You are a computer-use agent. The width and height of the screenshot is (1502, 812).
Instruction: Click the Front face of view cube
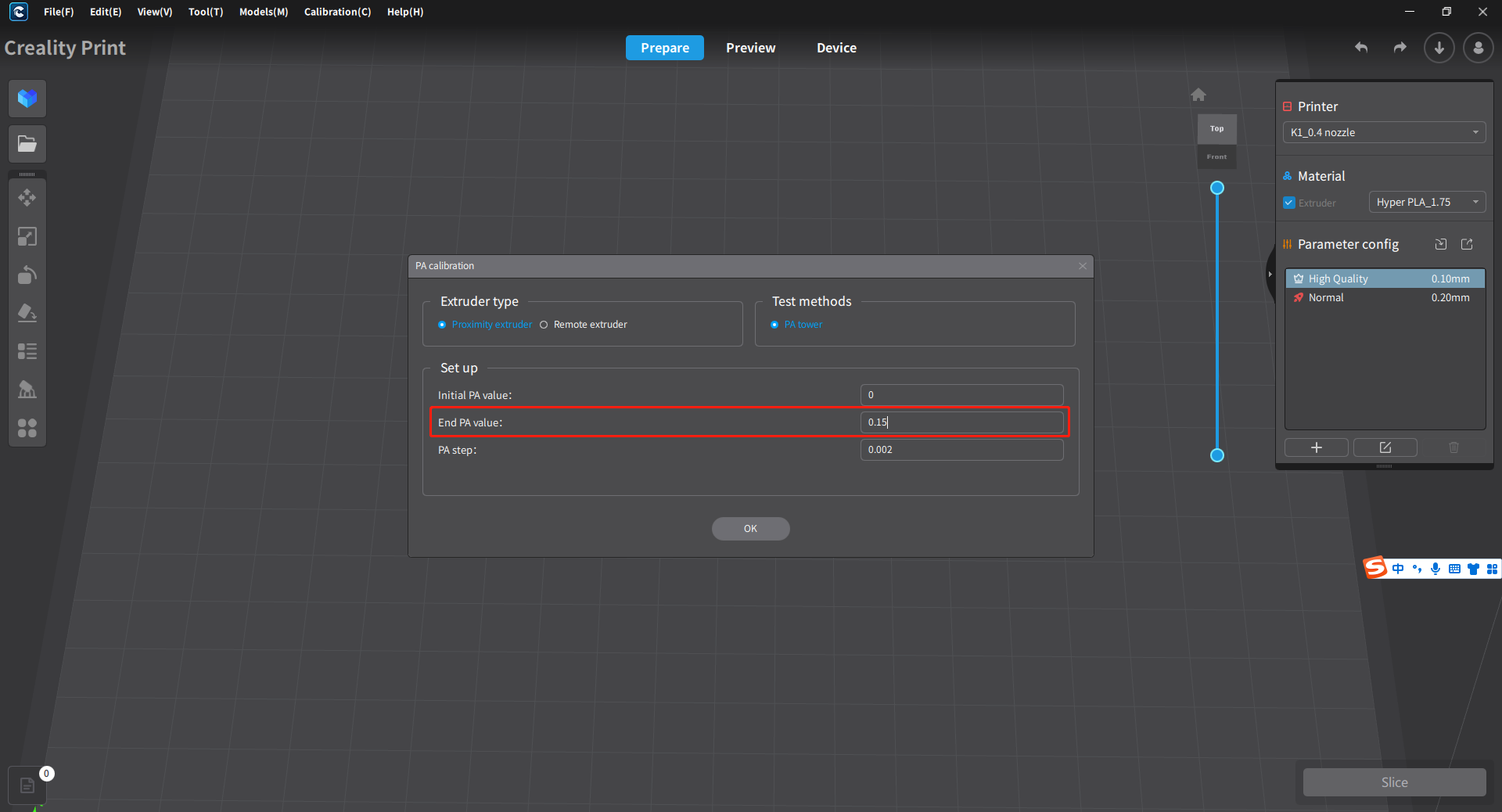tap(1217, 156)
